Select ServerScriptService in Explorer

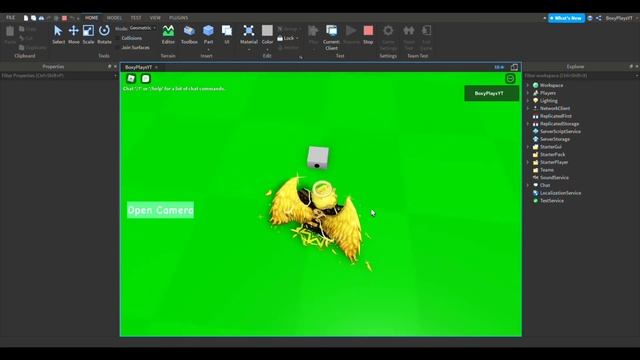pos(560,131)
